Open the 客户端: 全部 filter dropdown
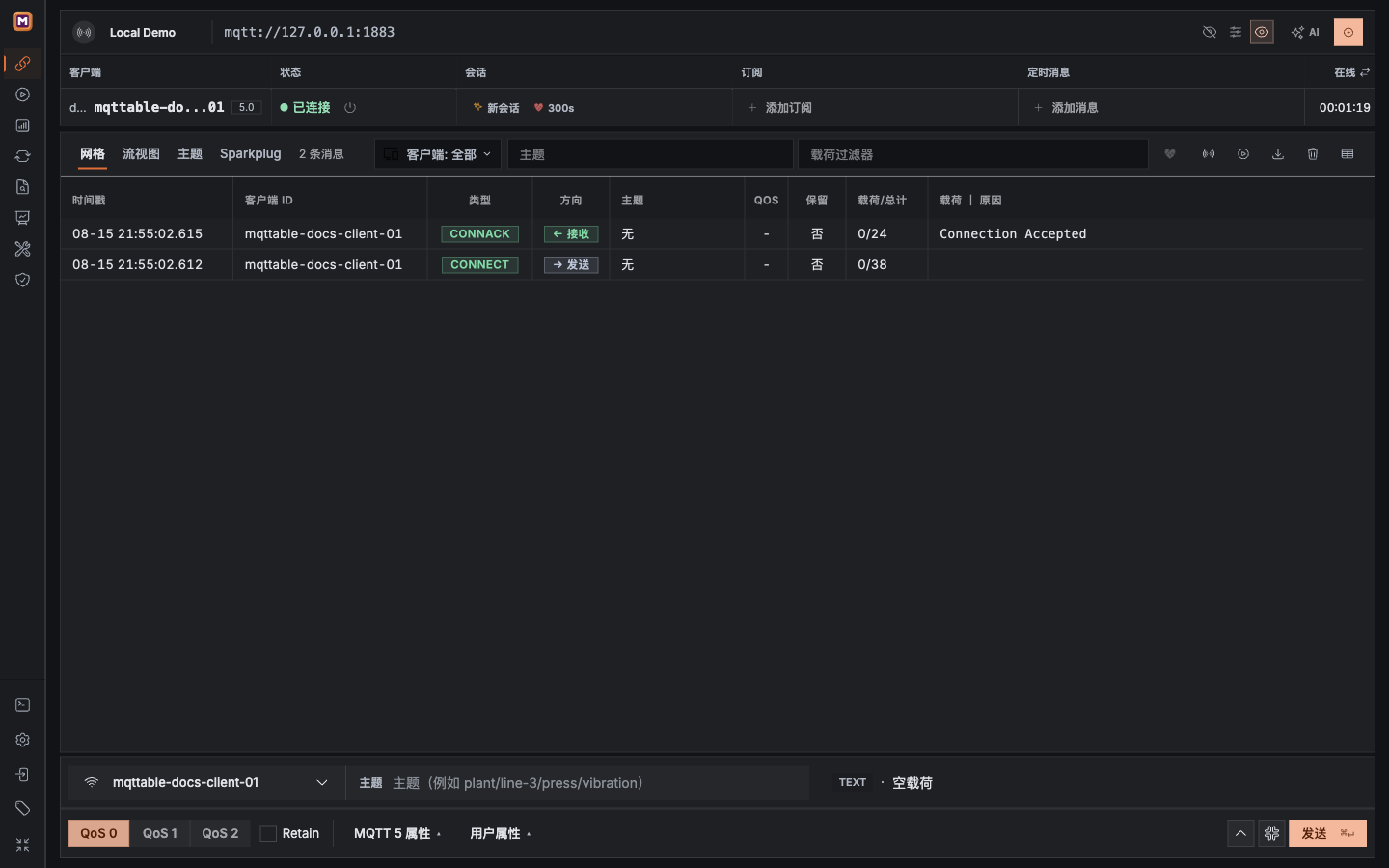This screenshot has width=1389, height=868. pos(438,154)
